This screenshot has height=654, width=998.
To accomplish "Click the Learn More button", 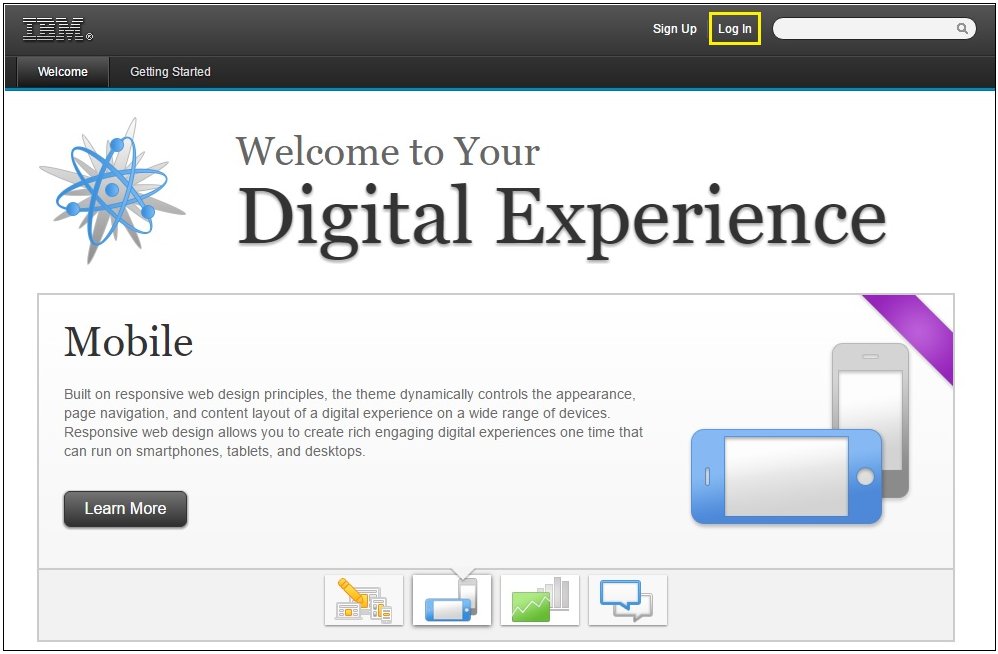I will tap(125, 508).
